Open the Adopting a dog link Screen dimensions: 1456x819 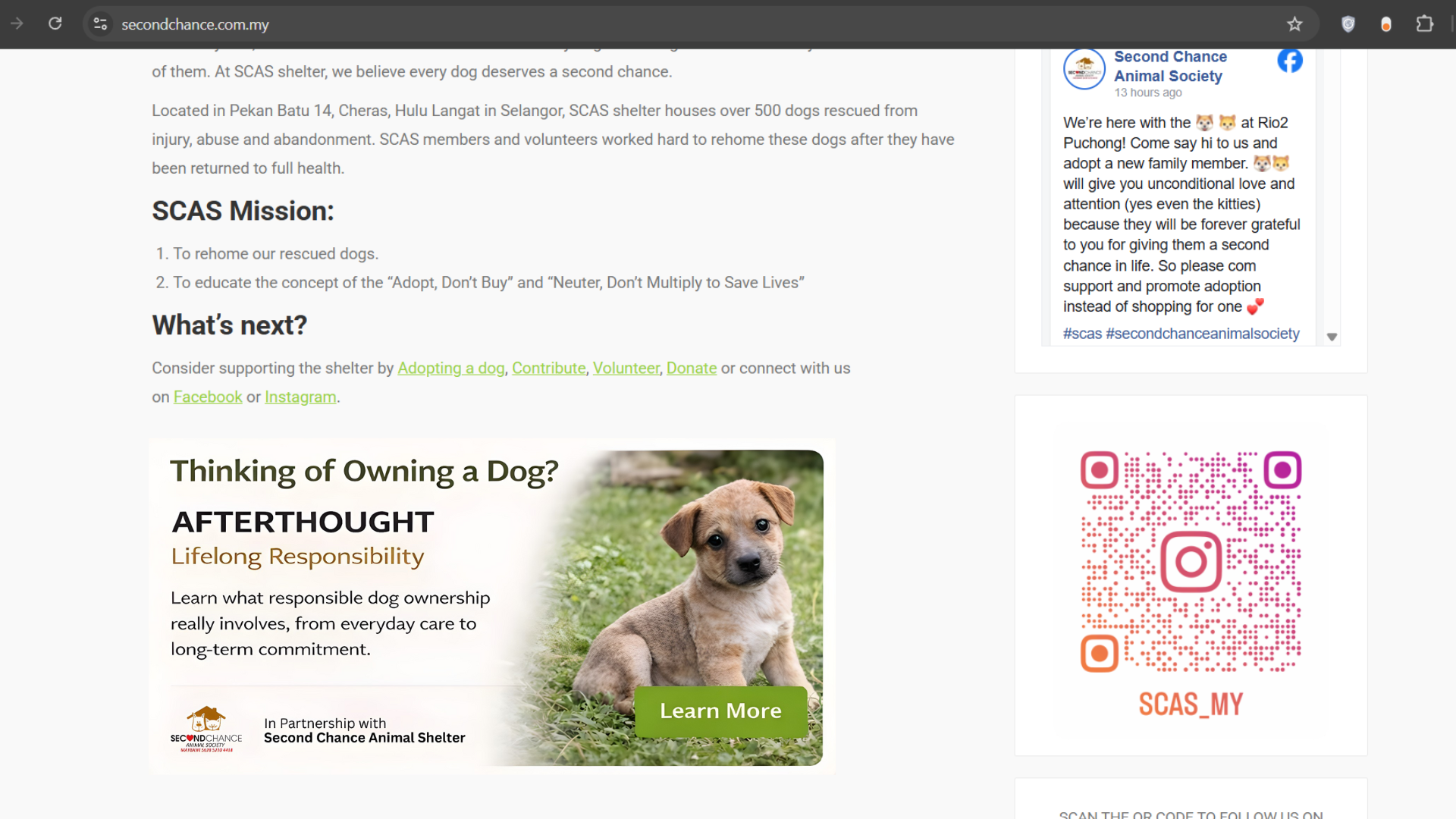451,369
